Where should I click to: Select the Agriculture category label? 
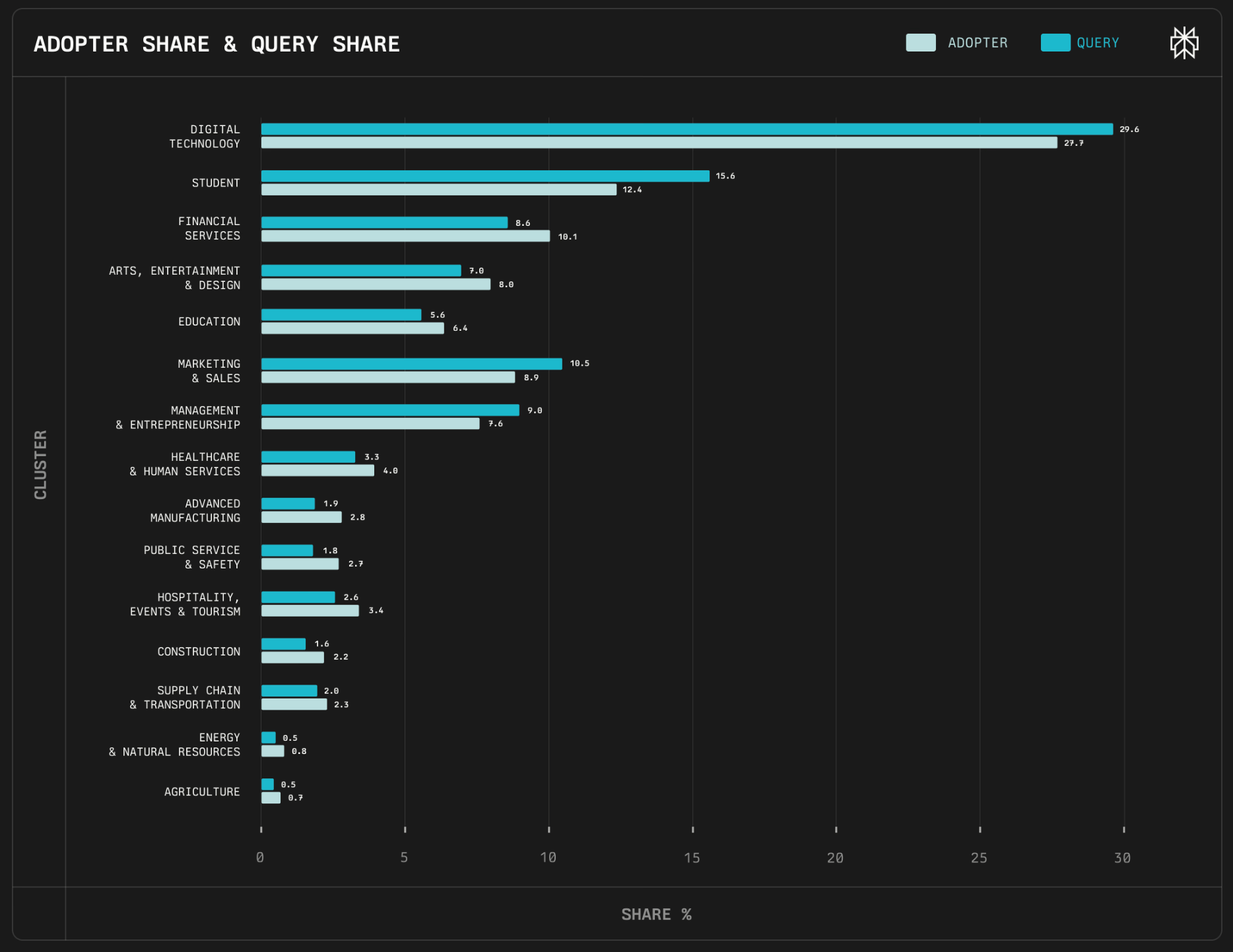click(202, 792)
